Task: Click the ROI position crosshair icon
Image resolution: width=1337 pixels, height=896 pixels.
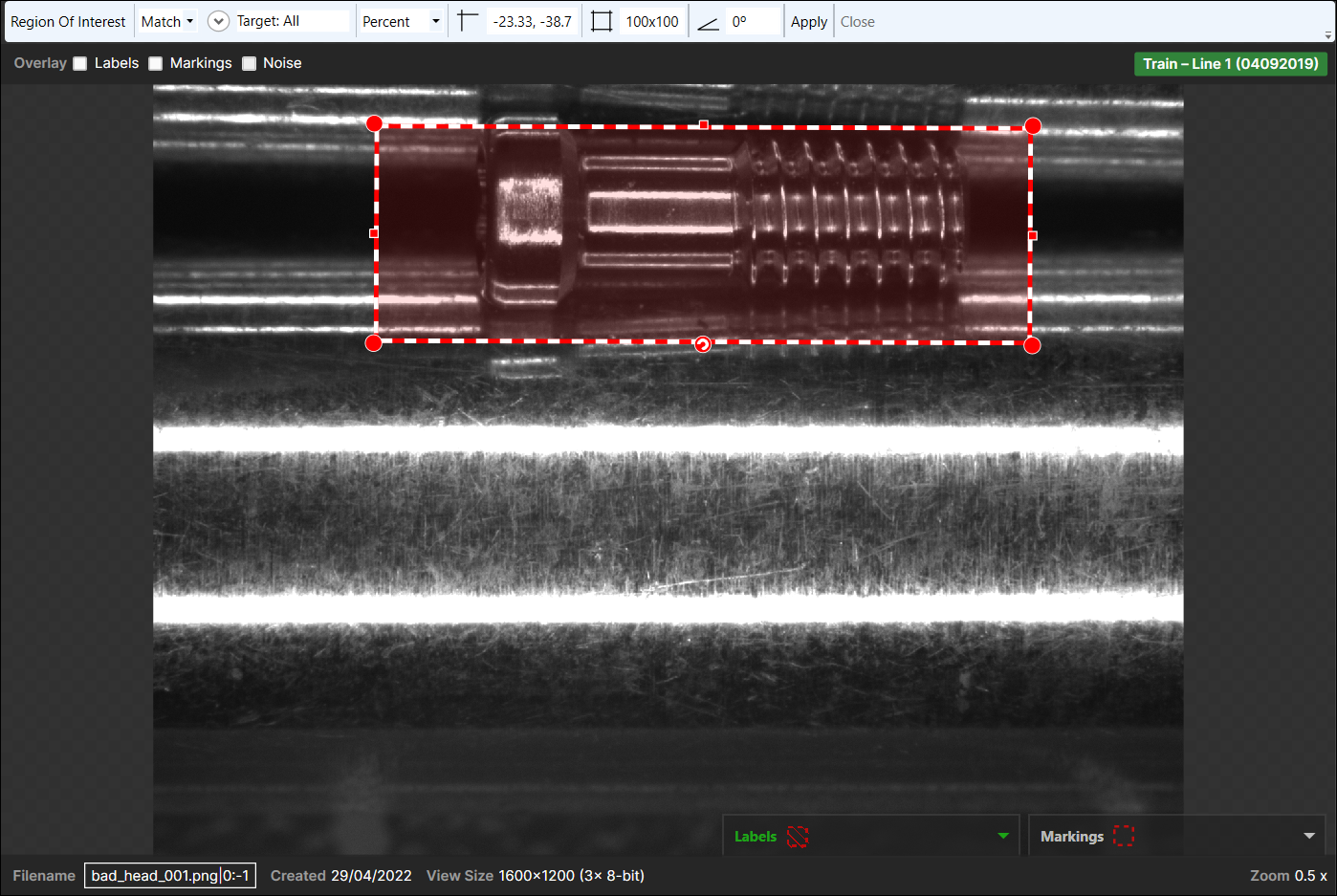Action: pos(467,21)
